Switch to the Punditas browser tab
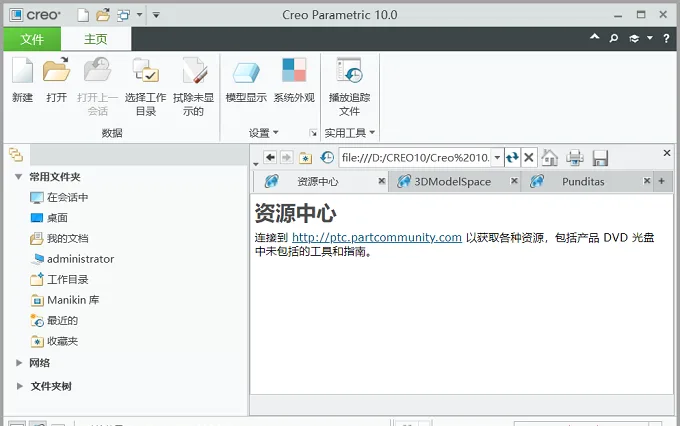680x426 pixels. click(x=582, y=181)
